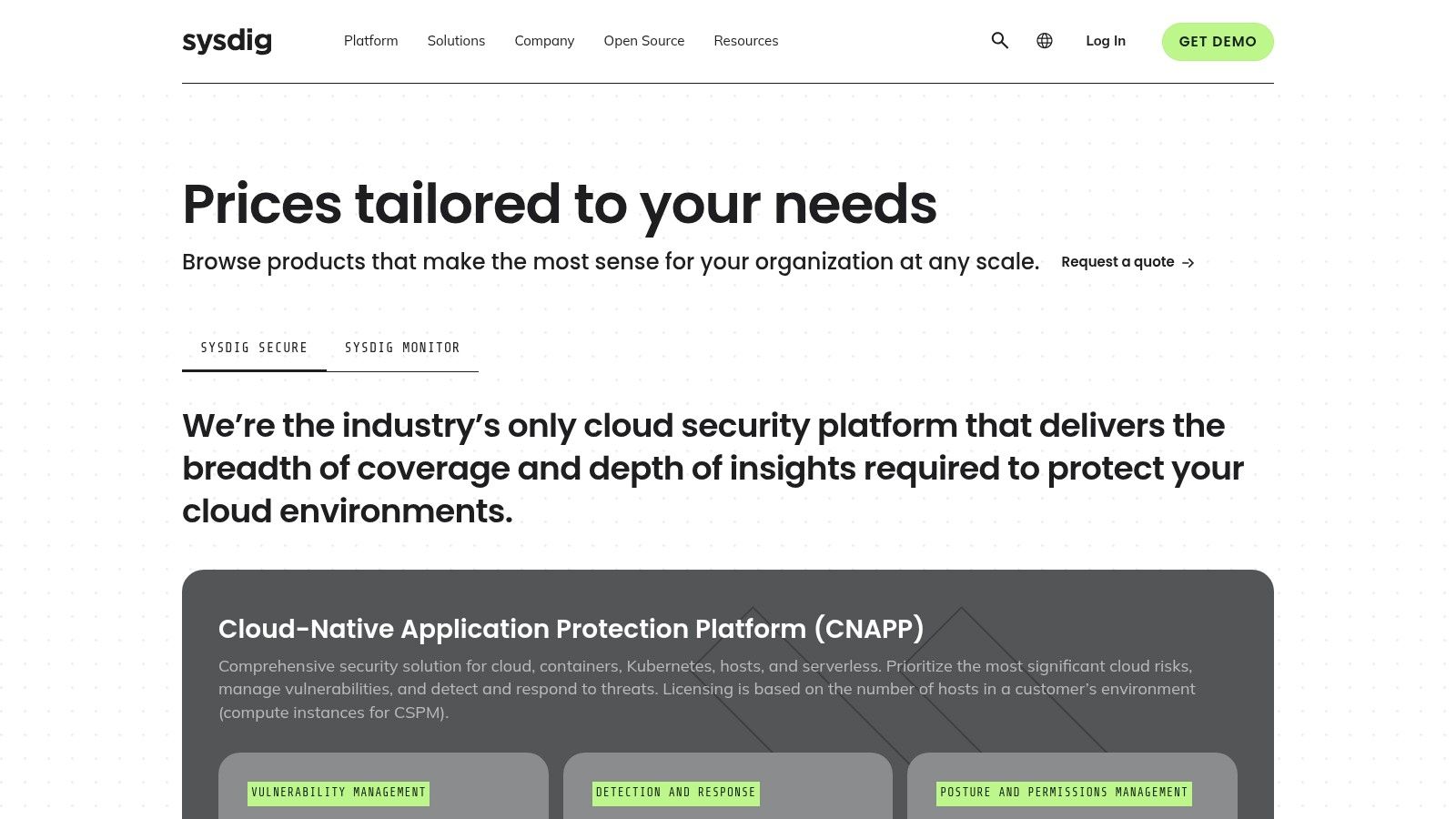Open the Resources menu
The width and height of the screenshot is (1456, 819).
745,41
